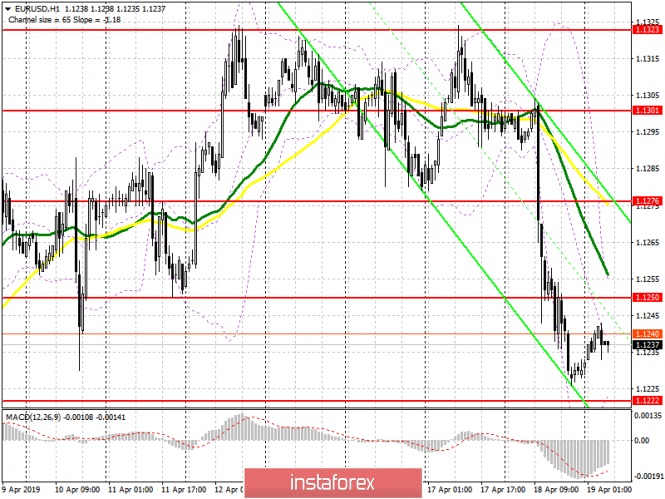Click the 1.1305 price scale value

648,95
